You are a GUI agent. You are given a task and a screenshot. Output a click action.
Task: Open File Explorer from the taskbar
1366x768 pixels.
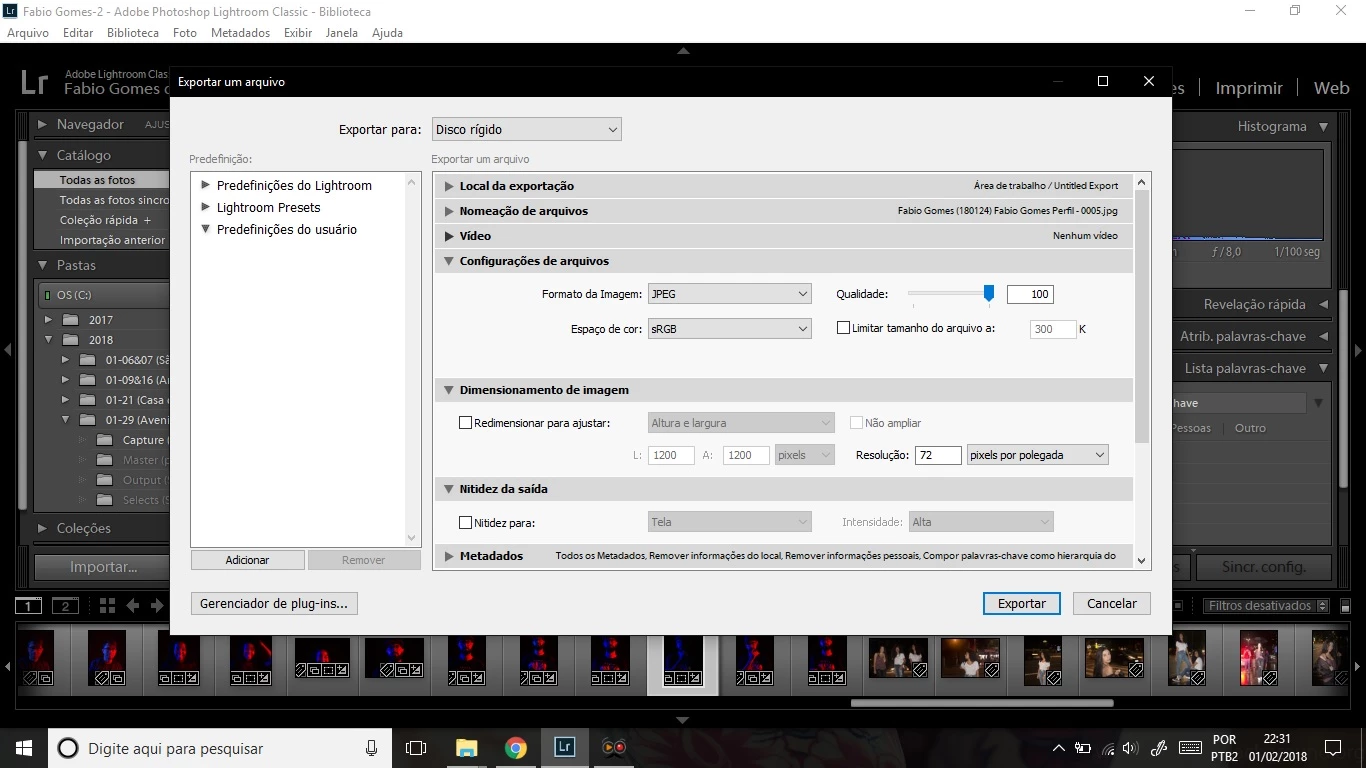[x=466, y=748]
